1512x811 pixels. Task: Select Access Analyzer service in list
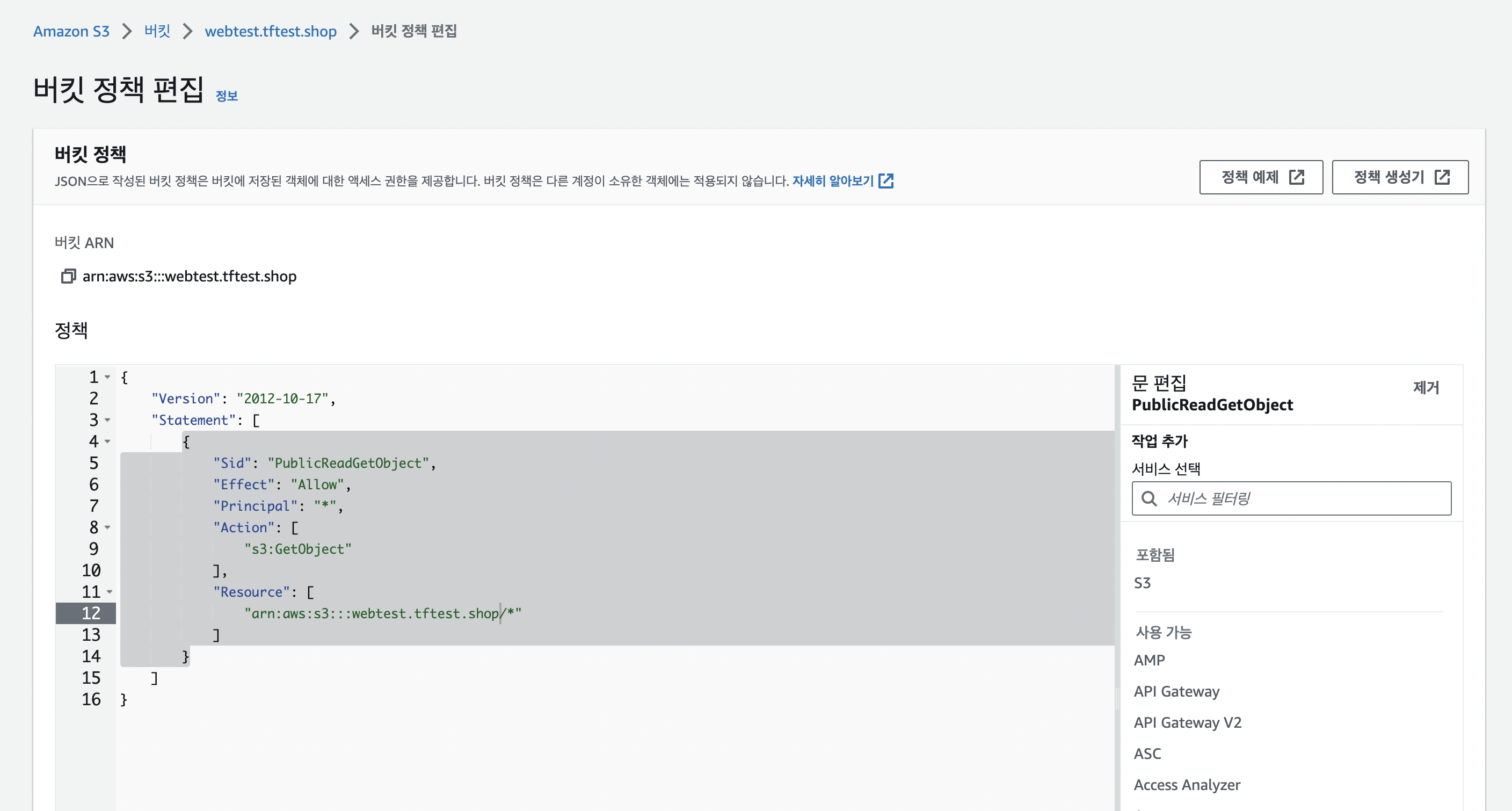[1186, 785]
